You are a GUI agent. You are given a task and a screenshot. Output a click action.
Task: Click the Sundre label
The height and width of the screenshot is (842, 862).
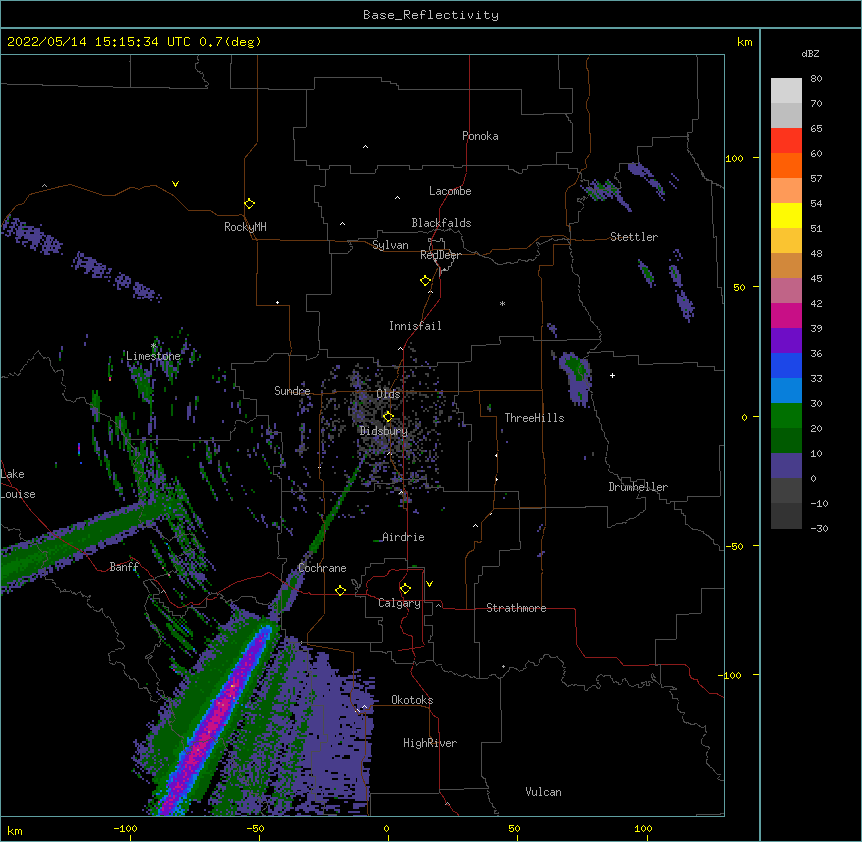click(x=292, y=391)
